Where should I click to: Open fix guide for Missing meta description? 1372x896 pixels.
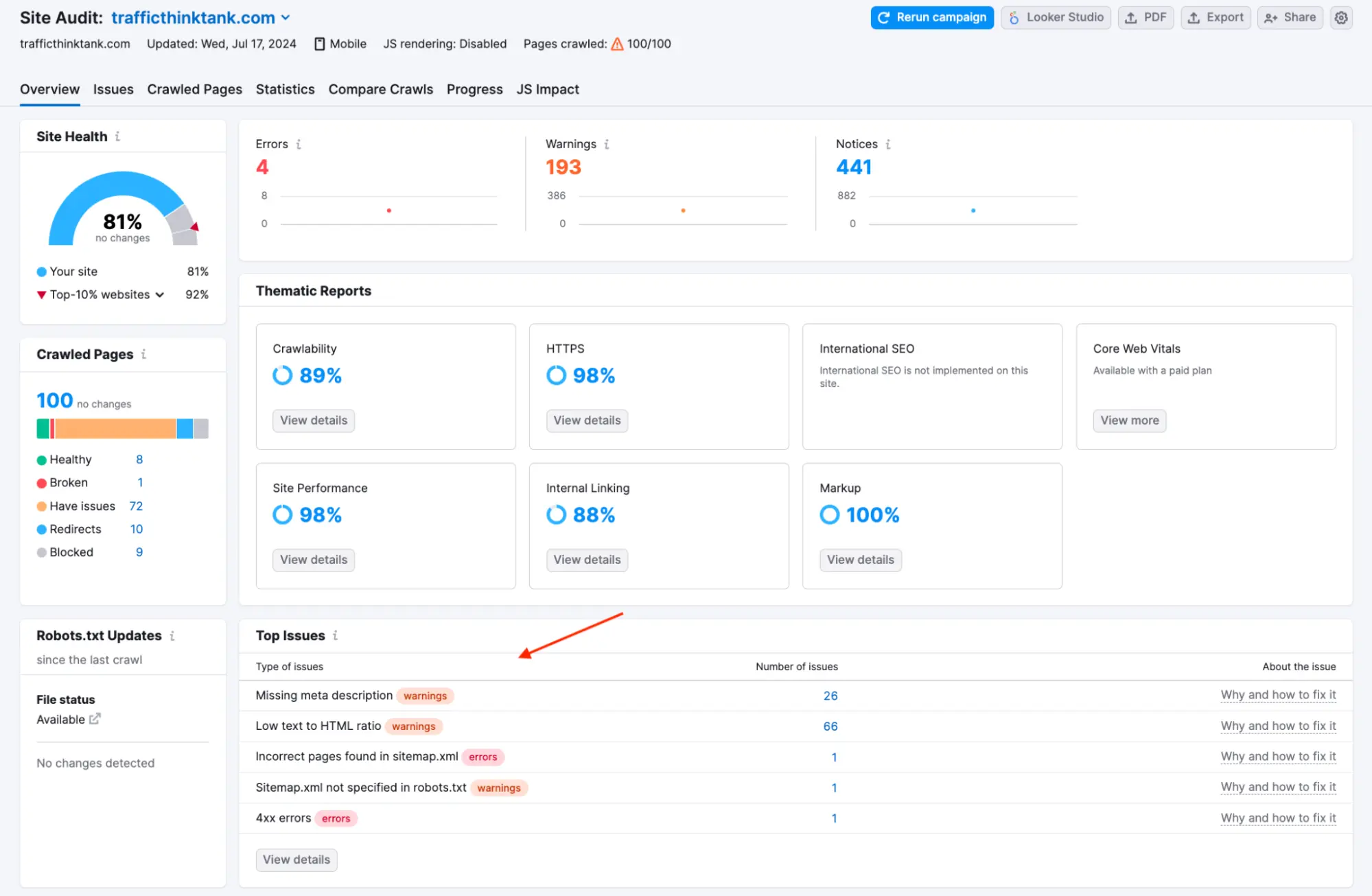[x=1278, y=695]
